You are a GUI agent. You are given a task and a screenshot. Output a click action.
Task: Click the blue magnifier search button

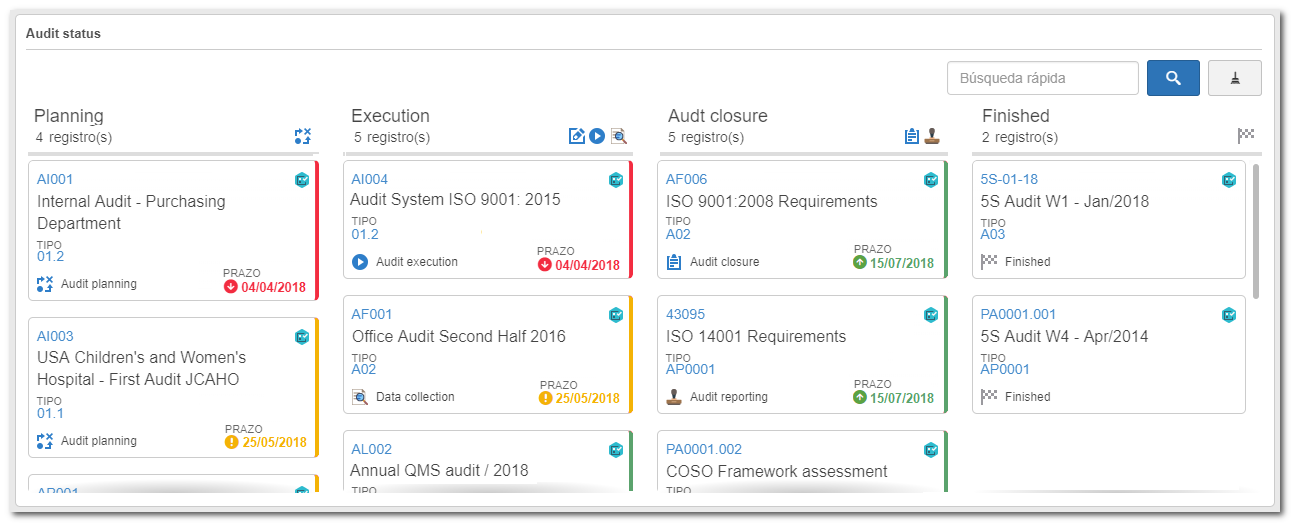pos(1173,78)
